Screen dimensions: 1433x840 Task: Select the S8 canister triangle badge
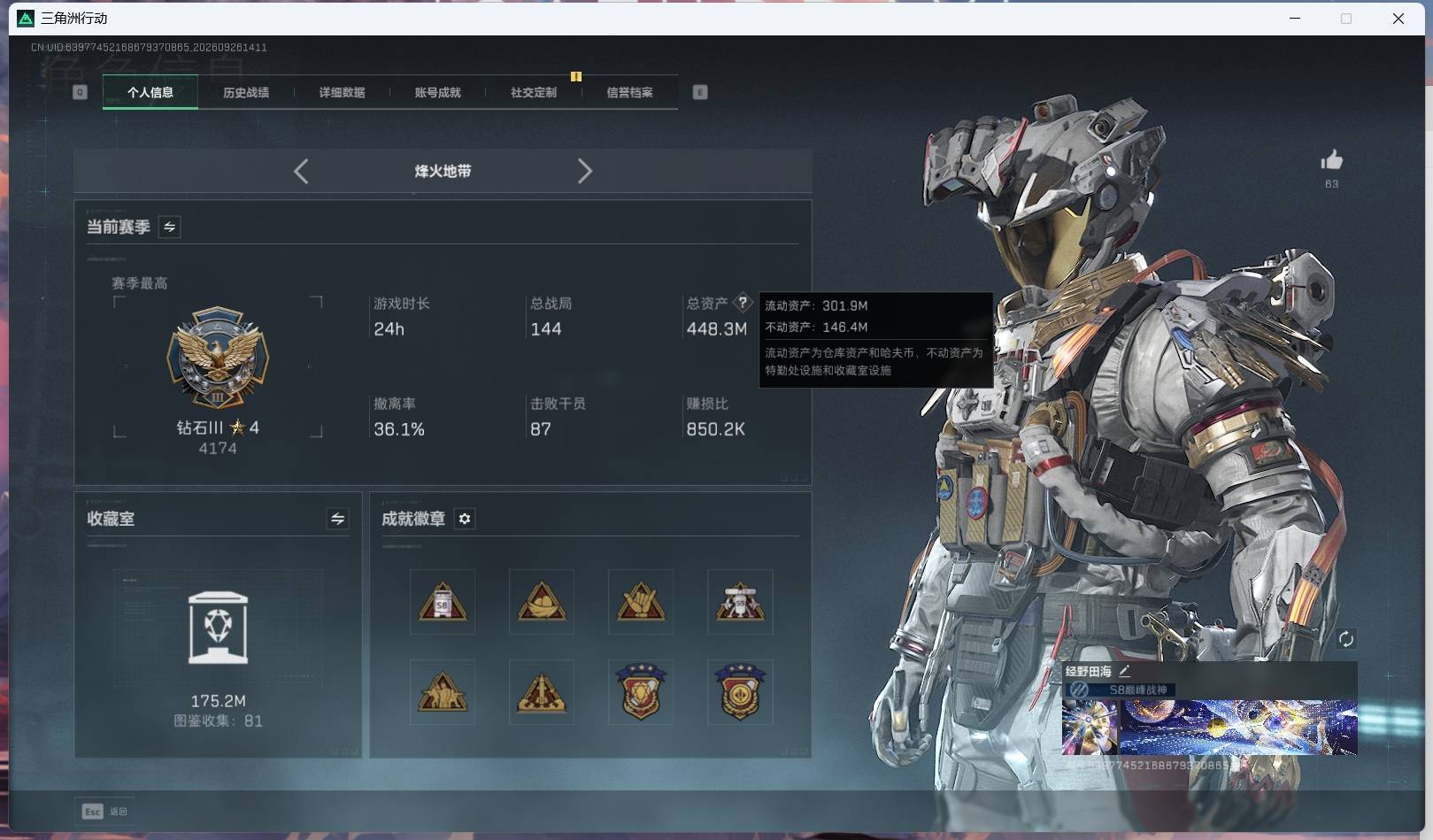443,602
